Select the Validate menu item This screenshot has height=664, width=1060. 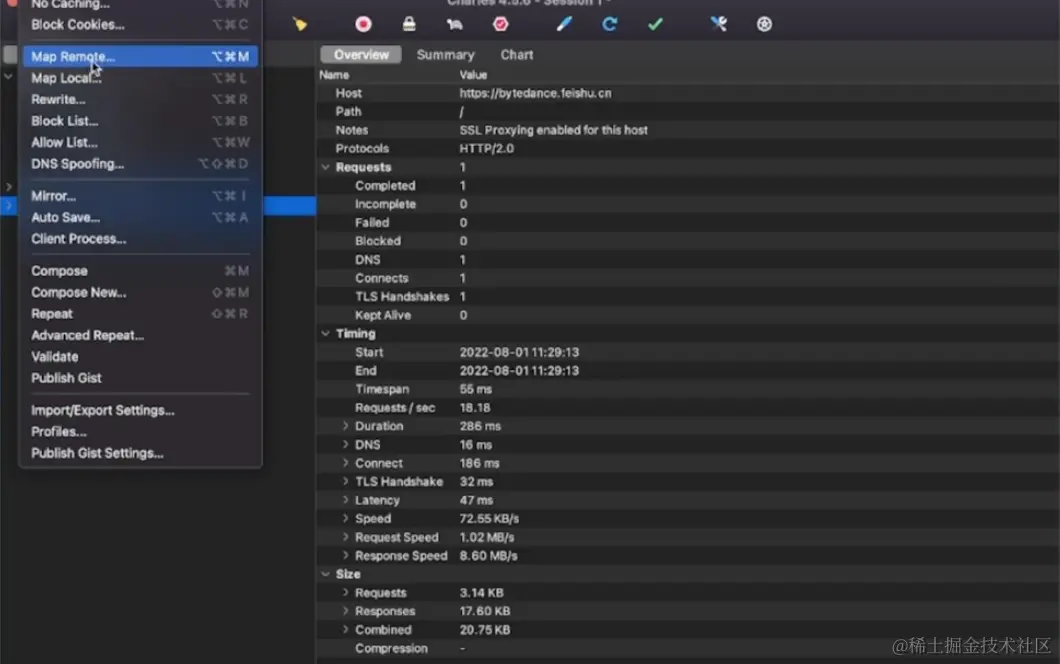coord(140,356)
